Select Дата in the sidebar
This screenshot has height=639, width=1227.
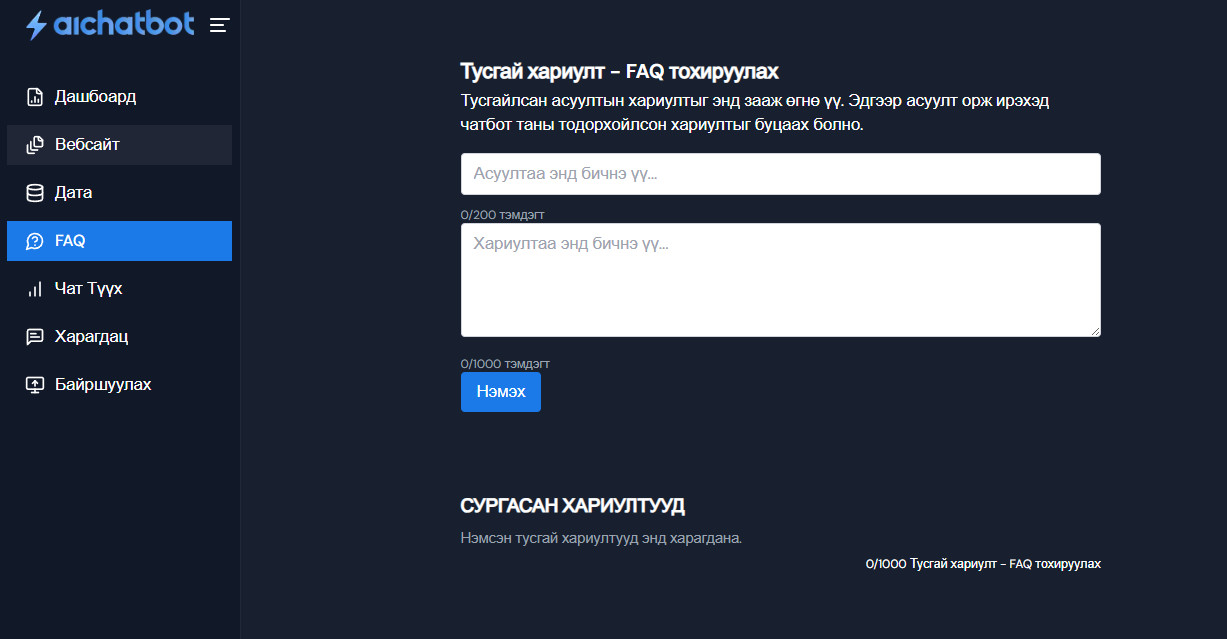73,193
